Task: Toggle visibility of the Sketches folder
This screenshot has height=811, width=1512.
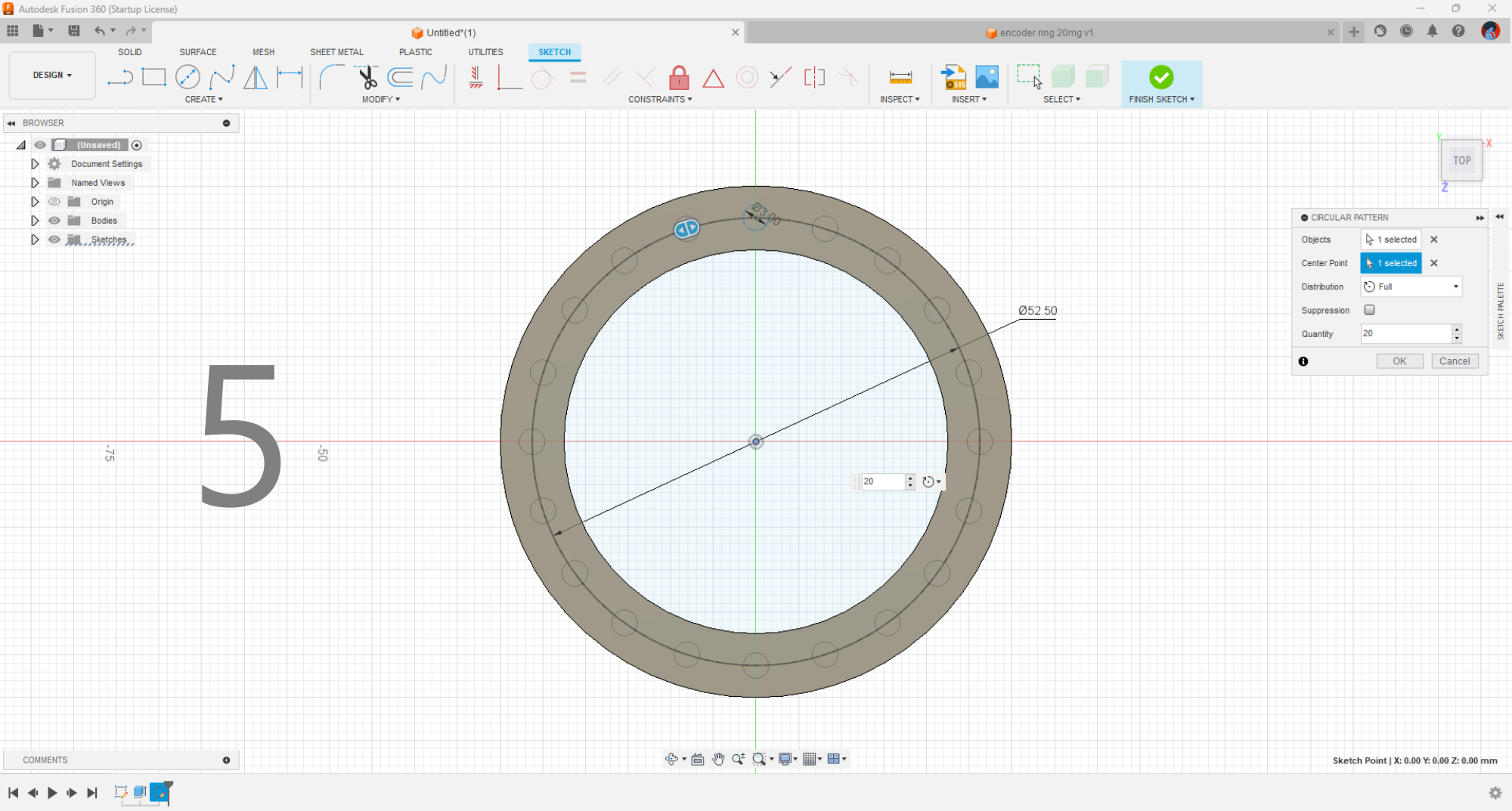Action: tap(54, 240)
